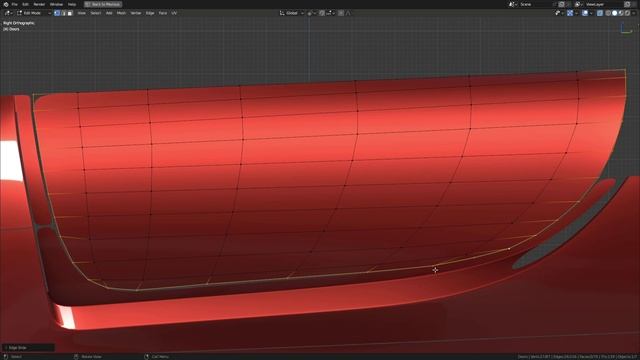Click the Back to Previous button
The image size is (640, 360).
(x=103, y=4)
